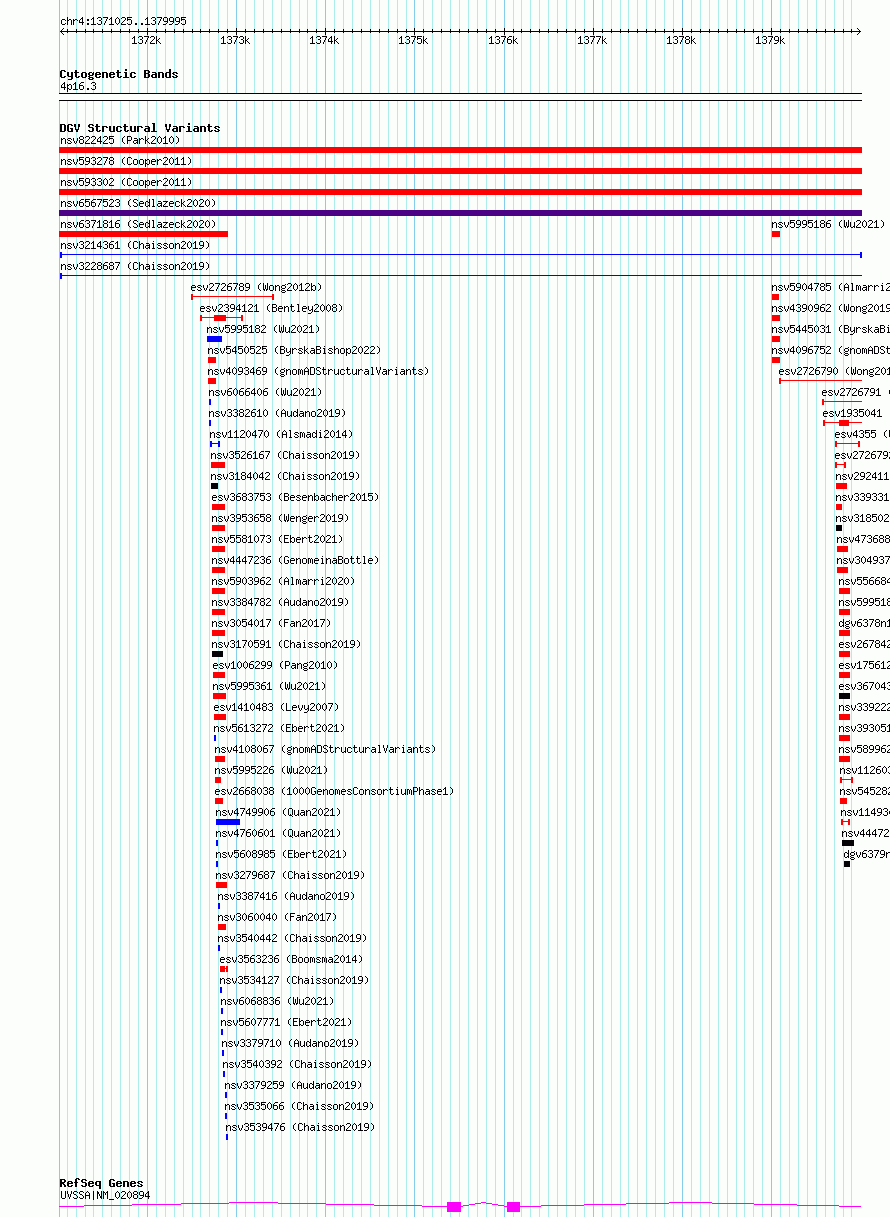Select nsv5903962 (Almarri2020) label
Image resolution: width=890 pixels, height=1217 pixels.
284,581
